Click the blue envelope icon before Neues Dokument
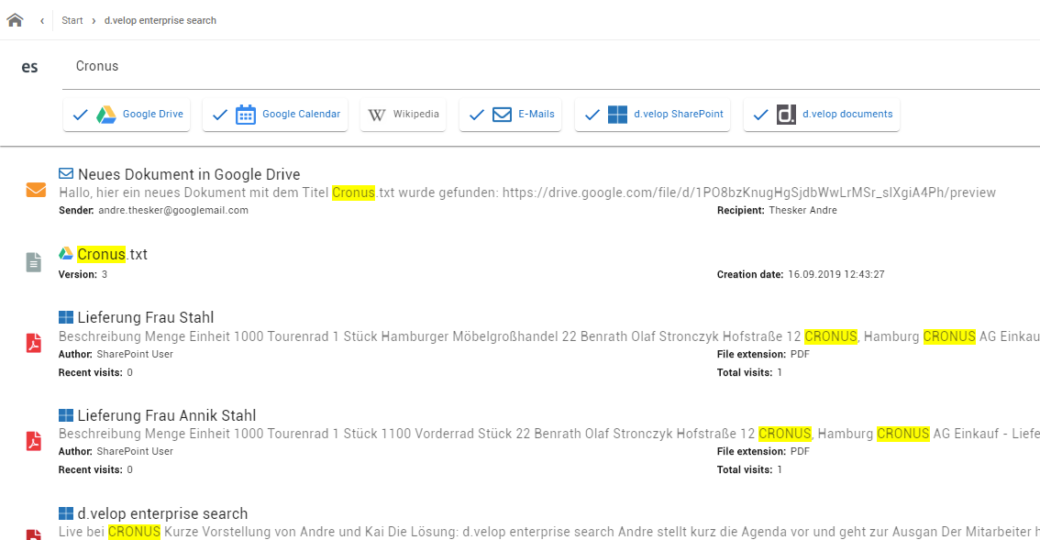Screen dimensions: 1040x540 66,174
